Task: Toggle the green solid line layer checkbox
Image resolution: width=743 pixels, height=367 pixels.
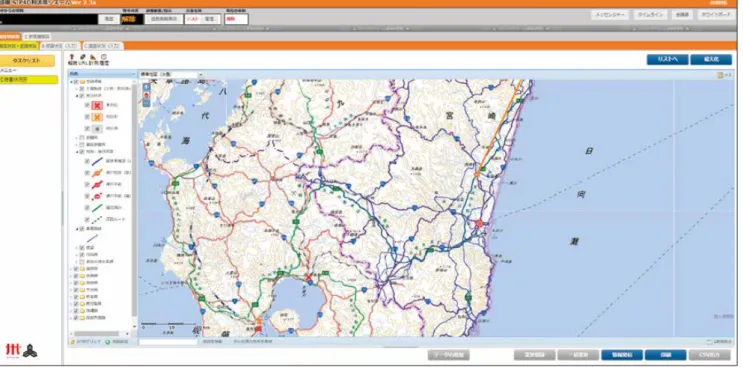Action: (x=87, y=208)
